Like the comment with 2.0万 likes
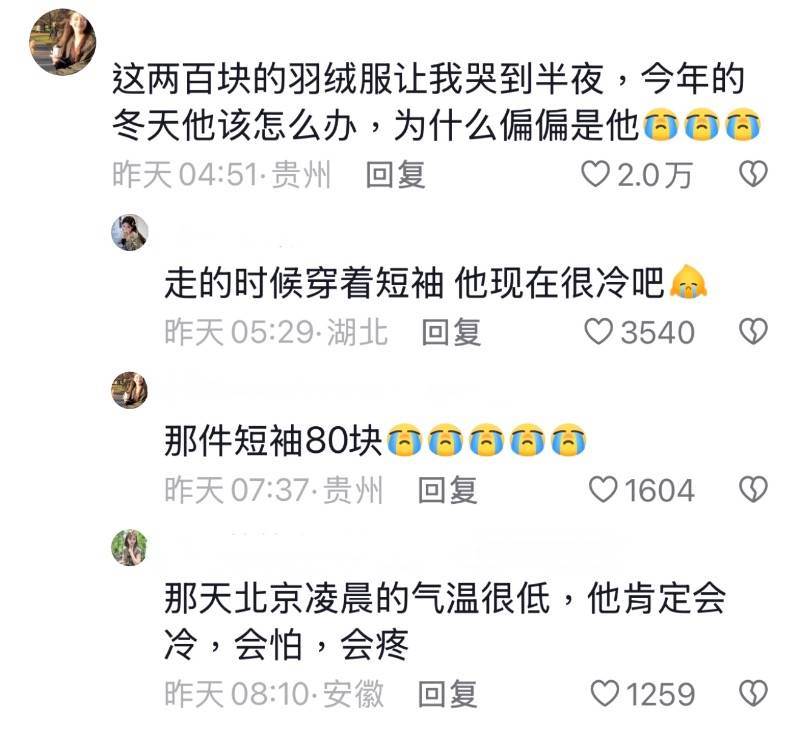This screenshot has height=736, width=800. (x=595, y=174)
